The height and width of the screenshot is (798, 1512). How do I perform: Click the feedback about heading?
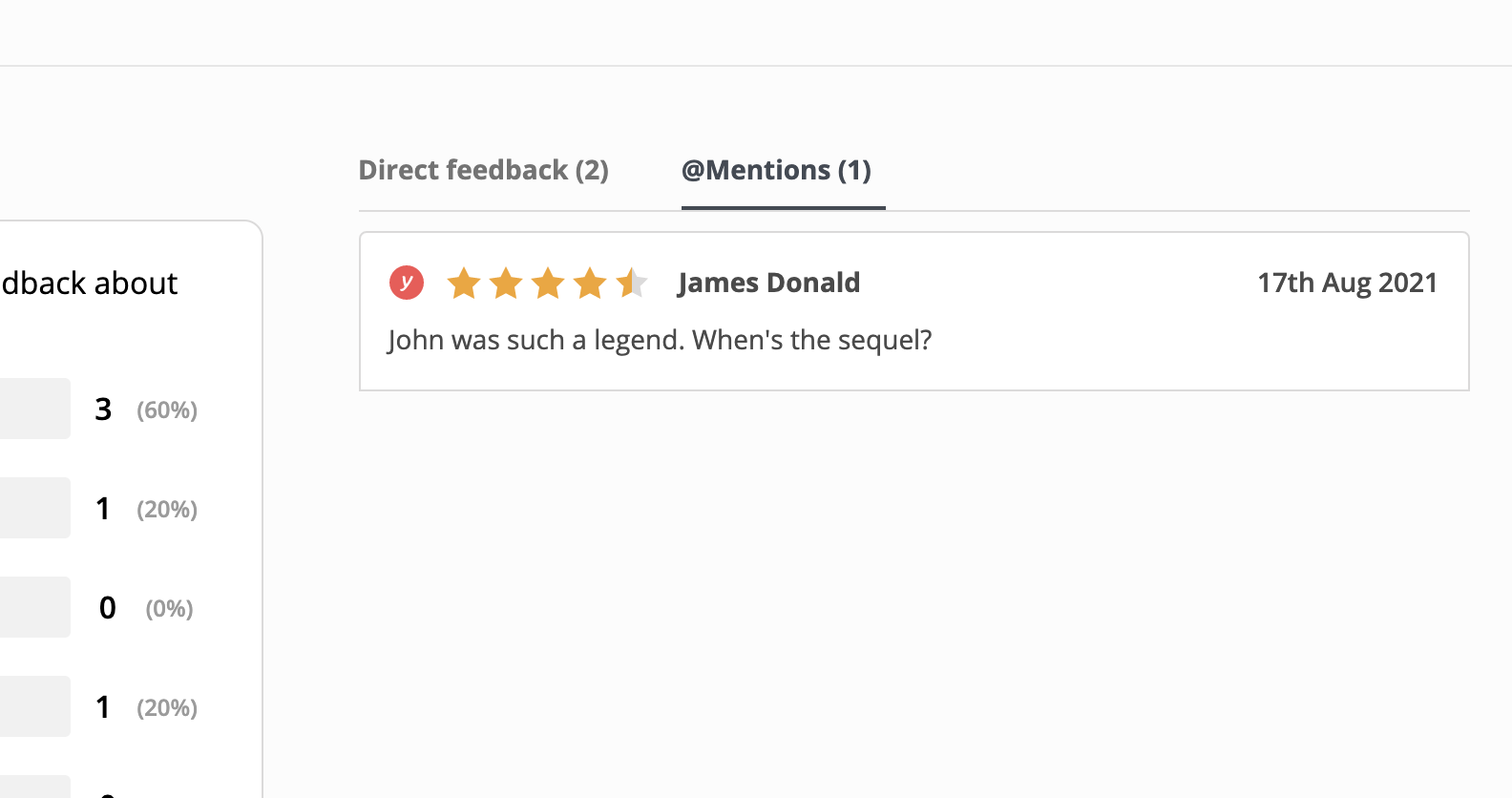point(89,283)
